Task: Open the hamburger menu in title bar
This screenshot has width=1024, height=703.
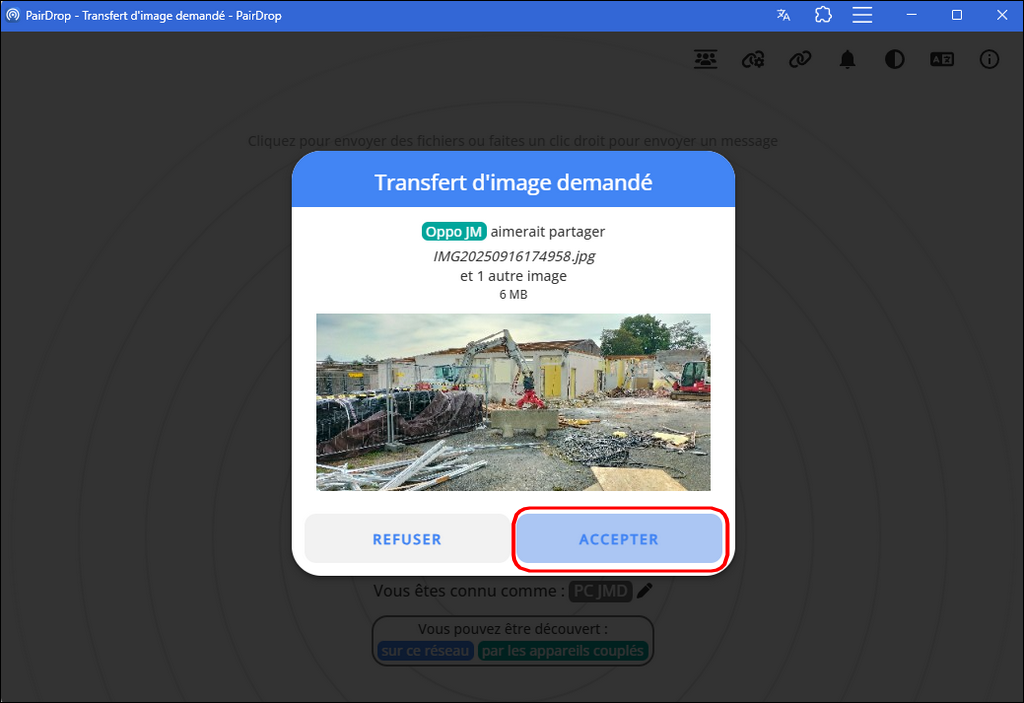Action: [x=863, y=15]
